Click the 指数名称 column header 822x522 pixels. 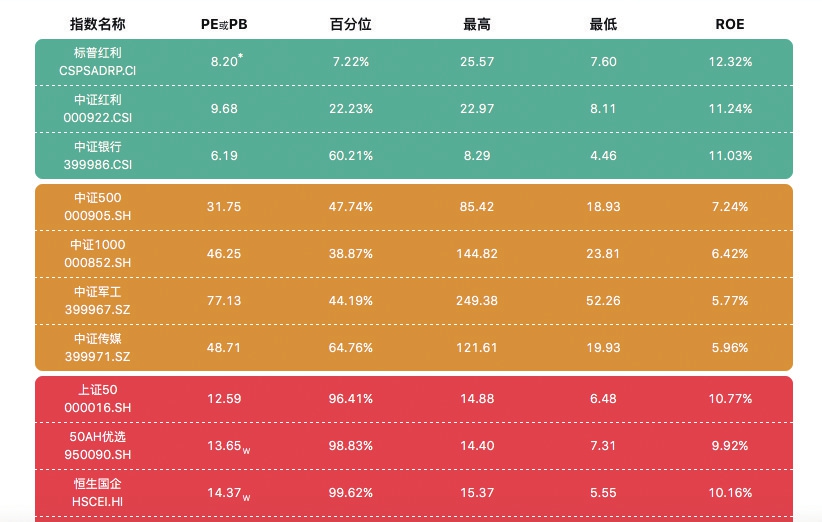[x=98, y=24]
